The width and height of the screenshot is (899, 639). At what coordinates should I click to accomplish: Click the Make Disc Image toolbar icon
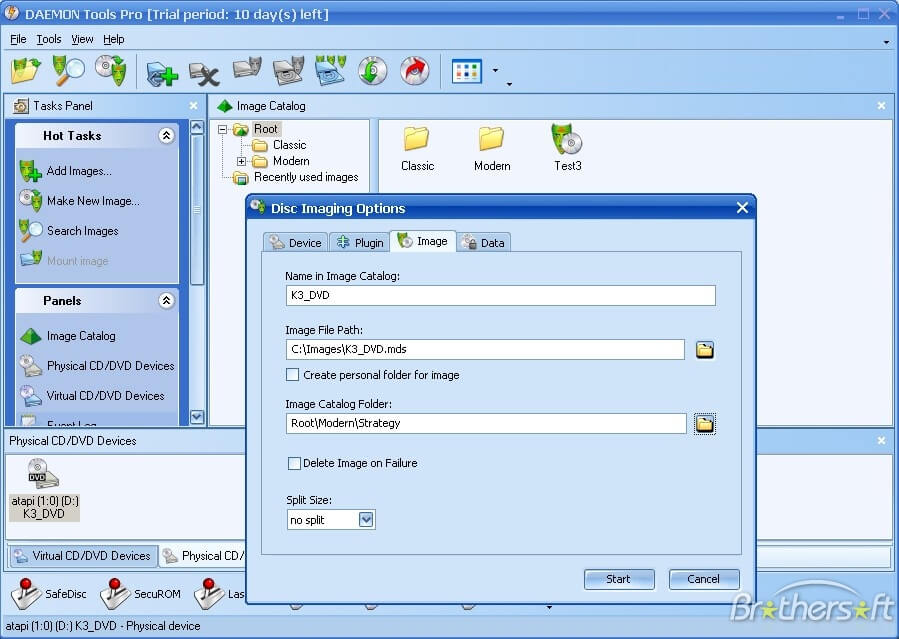111,70
